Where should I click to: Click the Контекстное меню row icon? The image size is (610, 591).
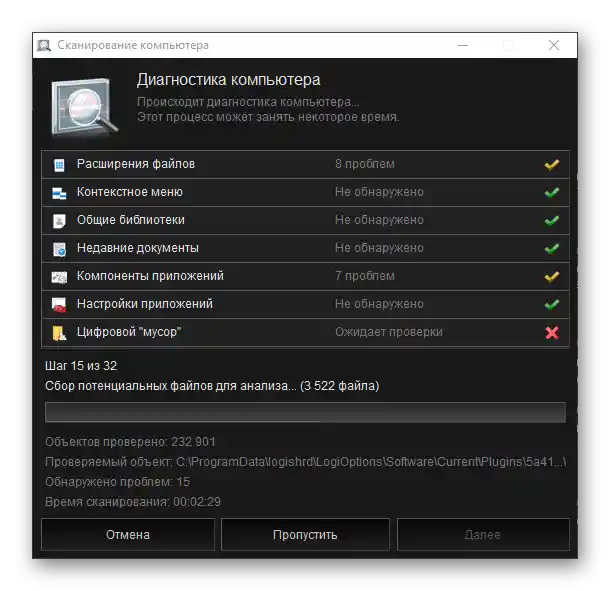59,193
